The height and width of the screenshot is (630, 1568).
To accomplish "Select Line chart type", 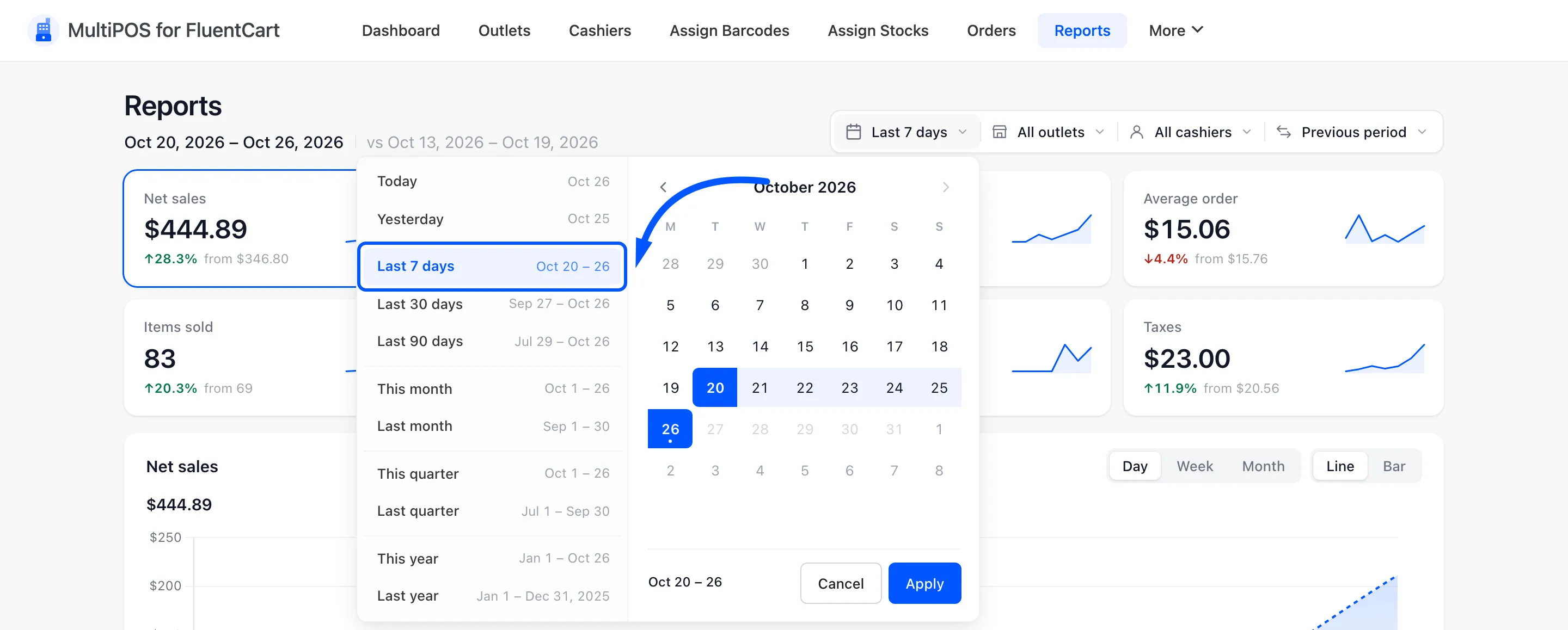I will pyautogui.click(x=1340, y=466).
